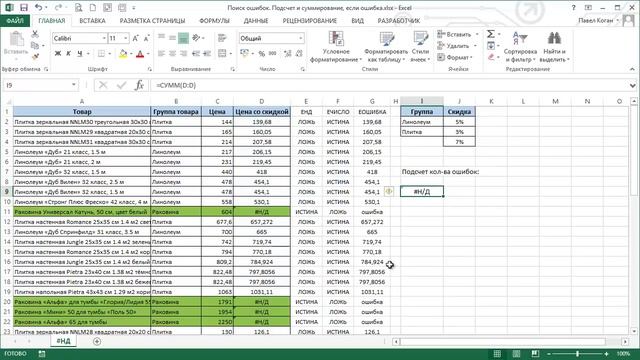
Task: Toggle italic formatting (К)
Action: pos(69,54)
